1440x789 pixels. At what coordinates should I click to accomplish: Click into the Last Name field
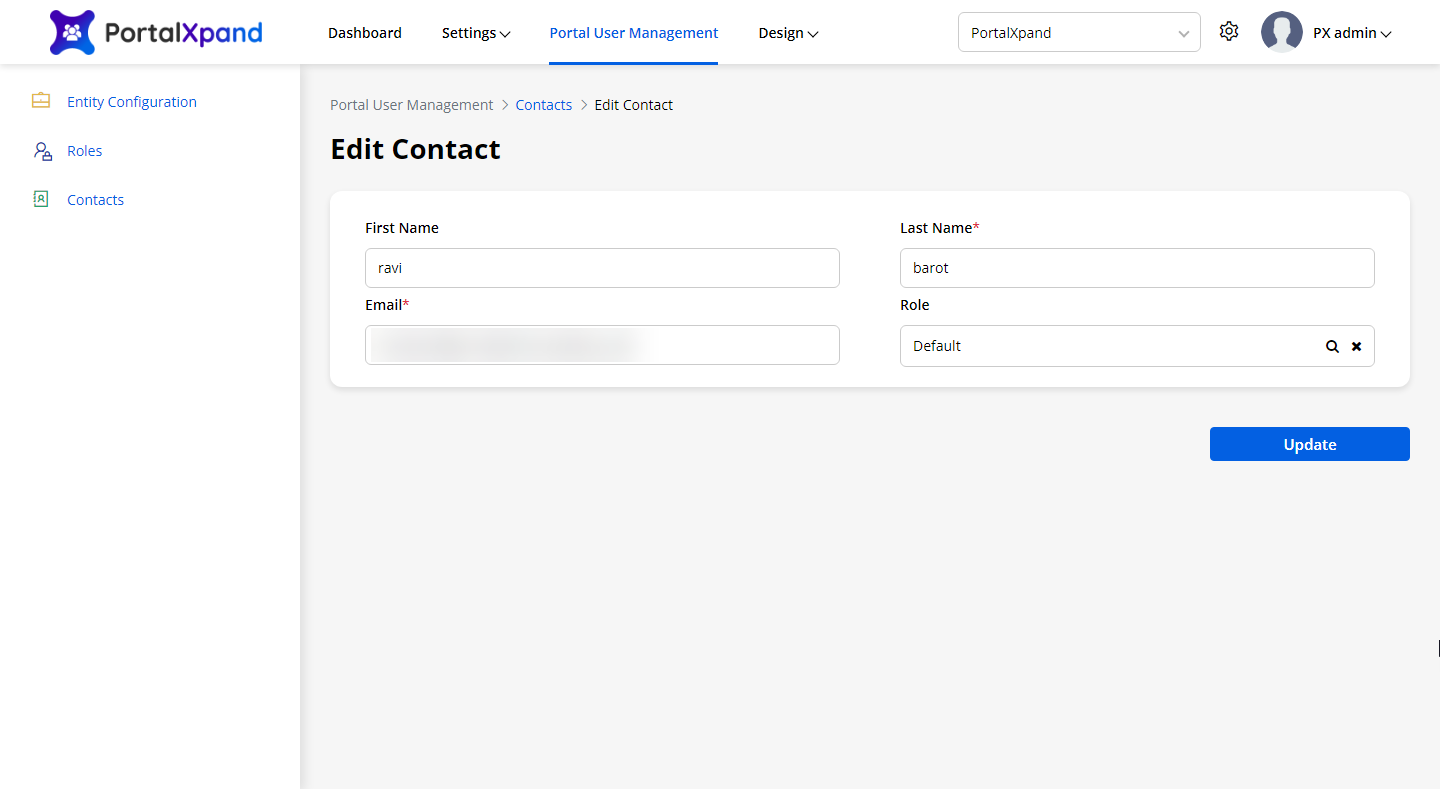(x=1137, y=268)
